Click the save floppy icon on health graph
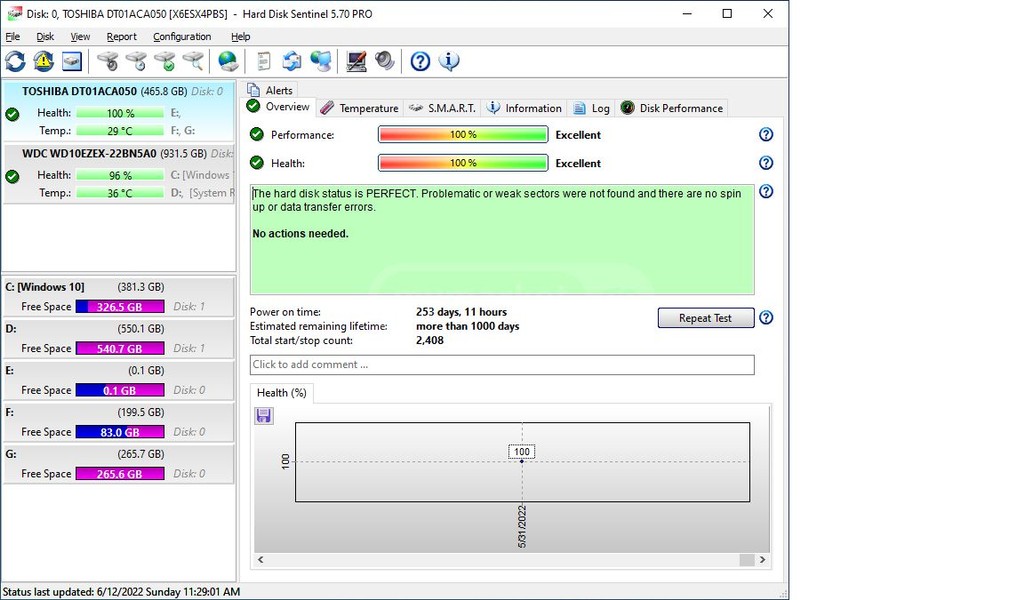 (x=264, y=416)
